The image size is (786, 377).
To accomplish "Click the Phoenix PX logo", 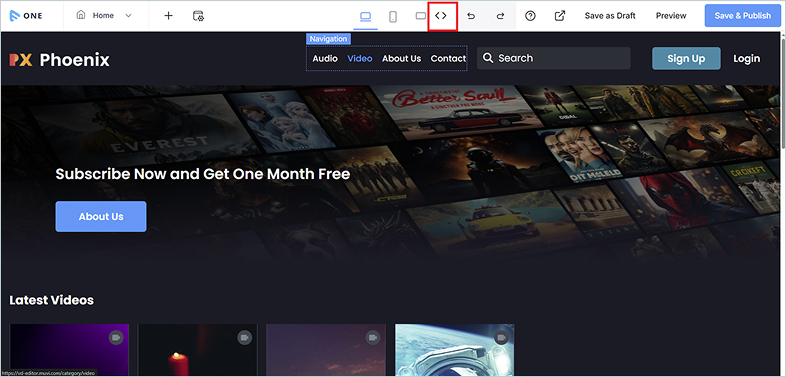I will coord(21,60).
